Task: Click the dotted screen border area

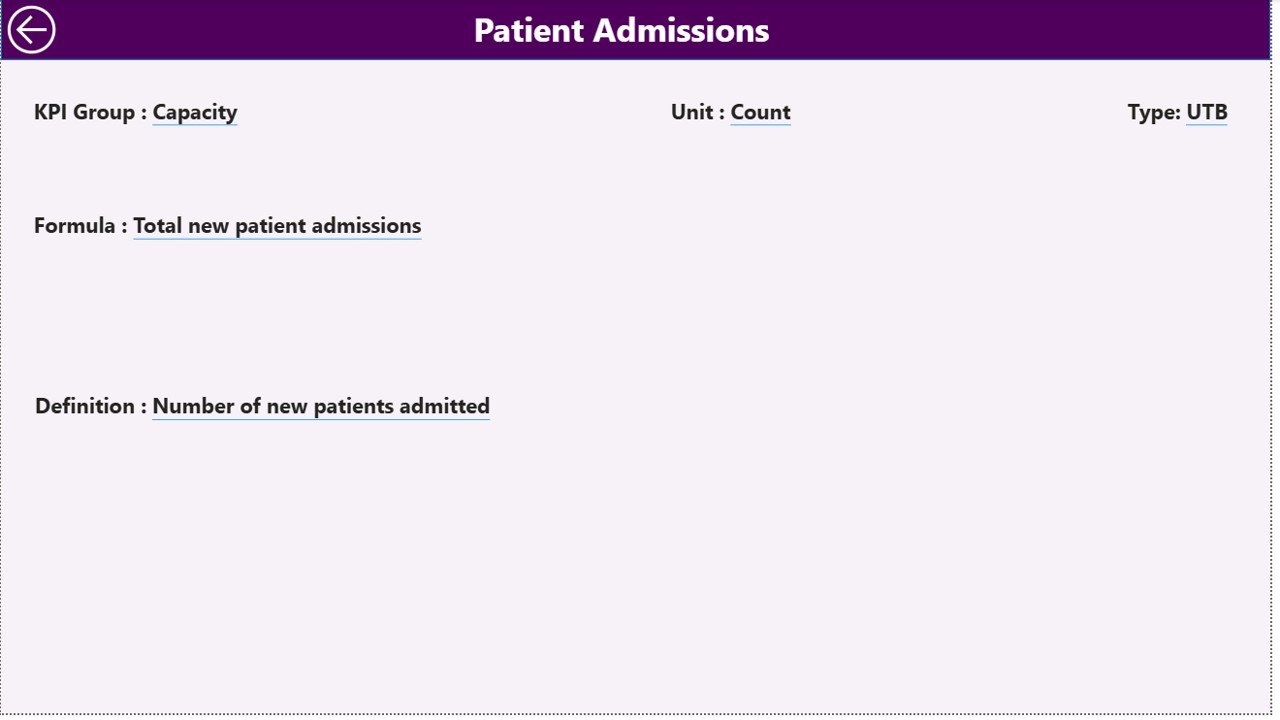Action: point(640,712)
